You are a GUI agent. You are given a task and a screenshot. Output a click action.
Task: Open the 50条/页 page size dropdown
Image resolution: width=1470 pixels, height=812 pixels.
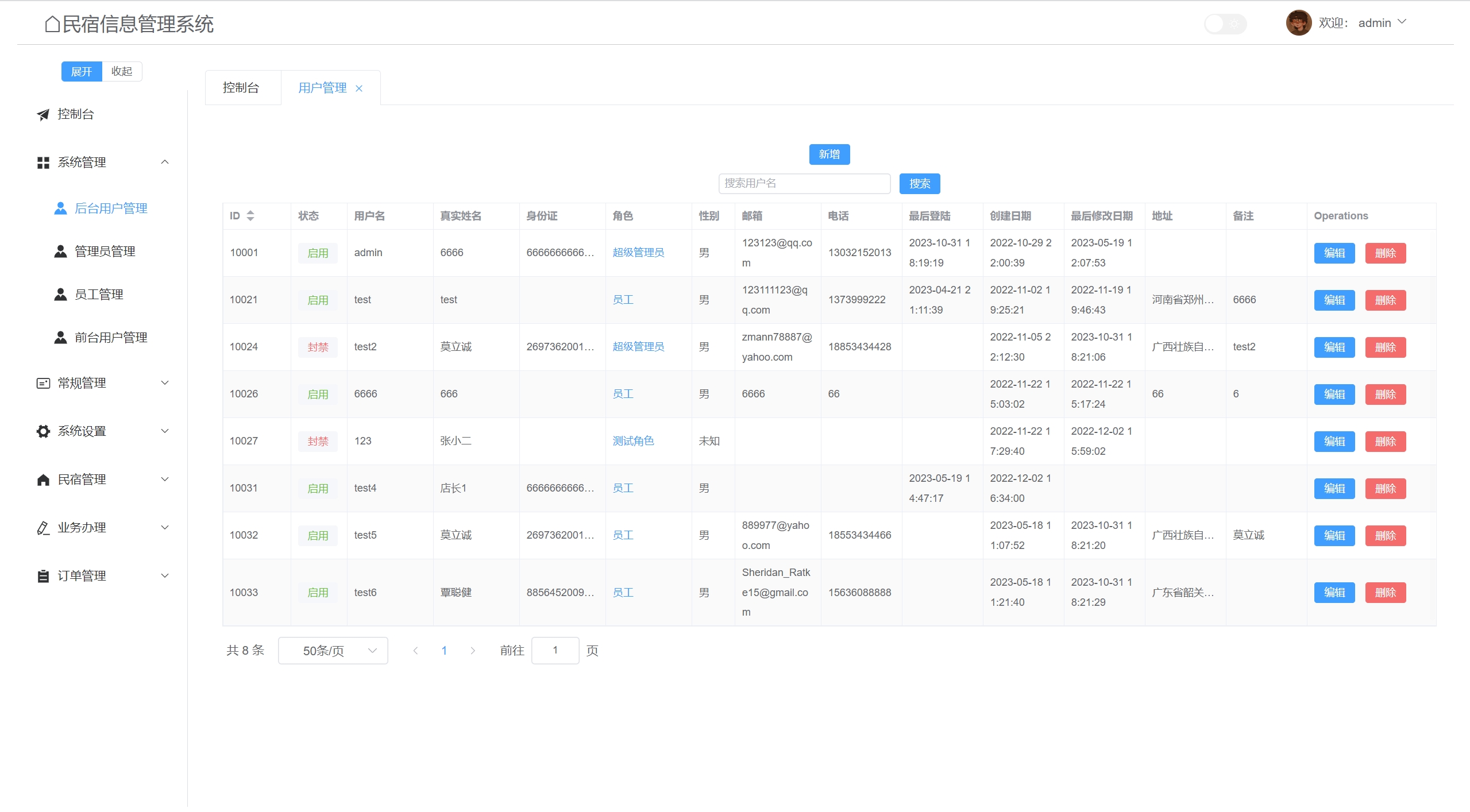(333, 651)
